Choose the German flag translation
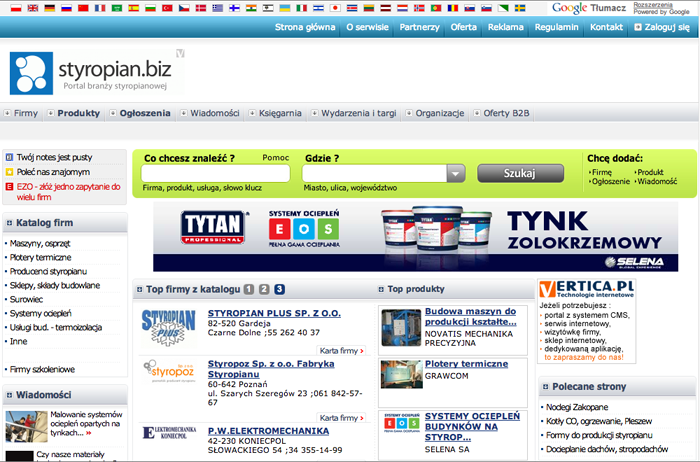The height and width of the screenshot is (462, 700). 50,8
